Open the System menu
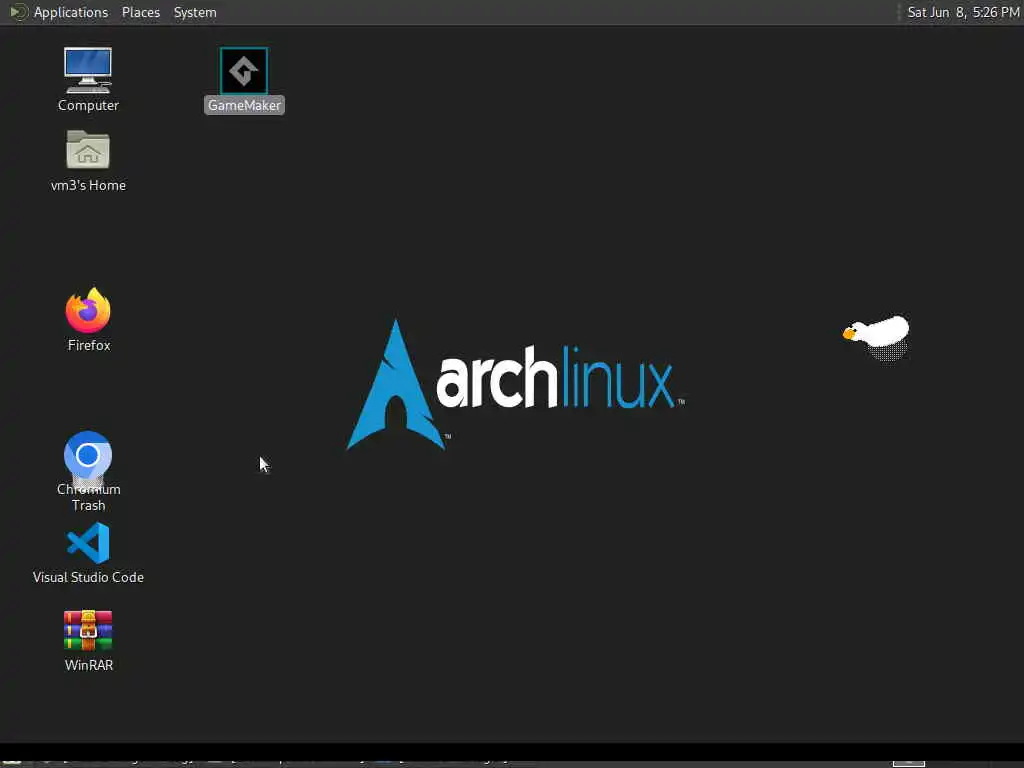 point(195,12)
